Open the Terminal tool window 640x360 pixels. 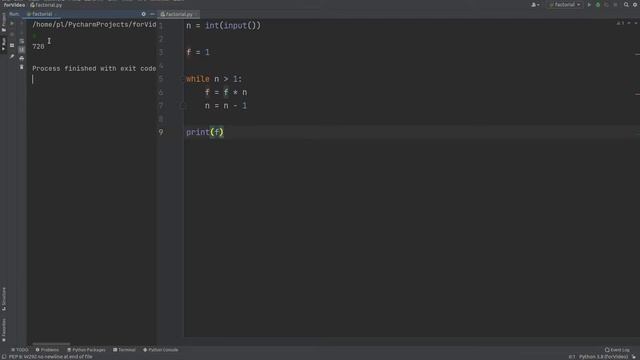tap(124, 350)
